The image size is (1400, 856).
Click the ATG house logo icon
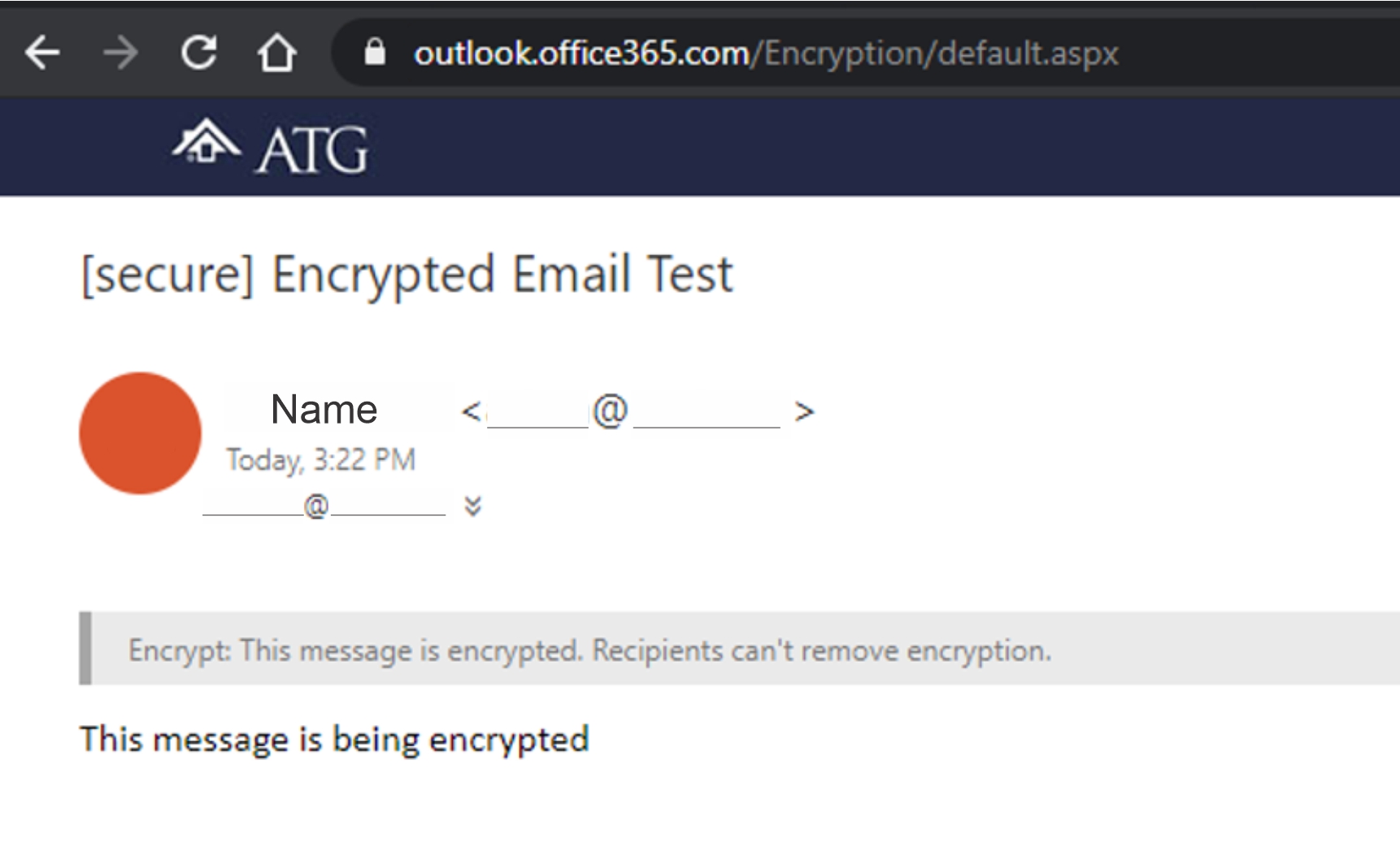pos(207,141)
